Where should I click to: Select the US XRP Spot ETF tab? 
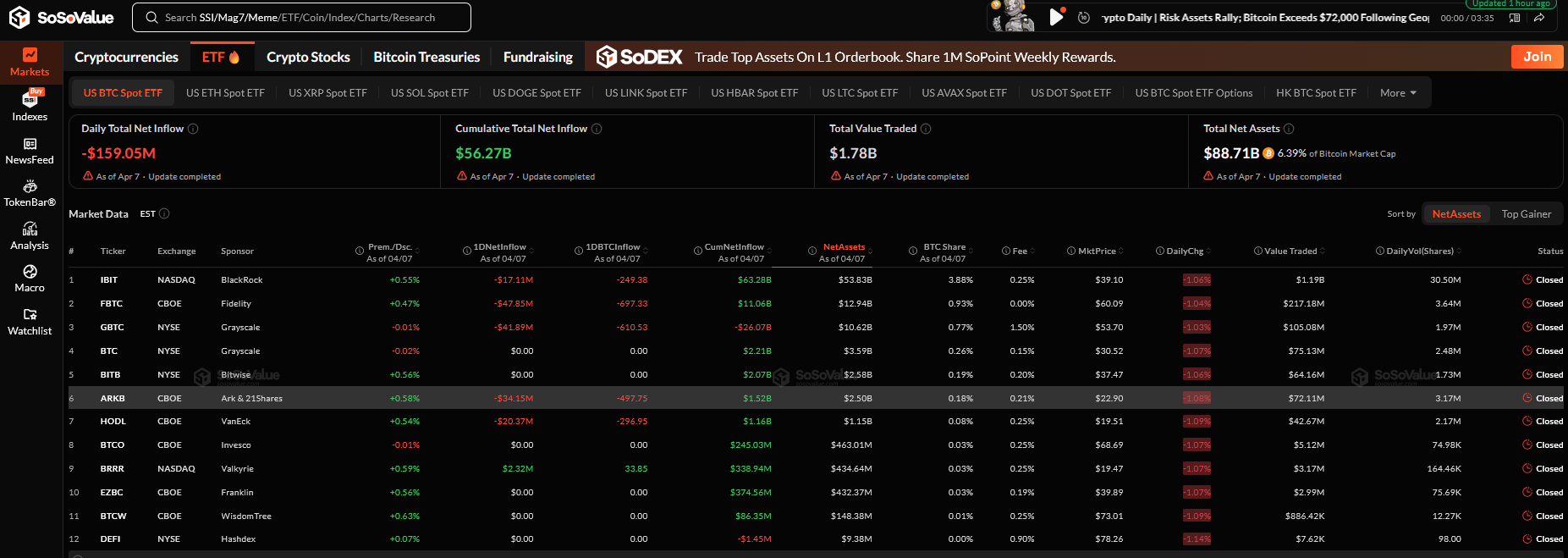327,93
